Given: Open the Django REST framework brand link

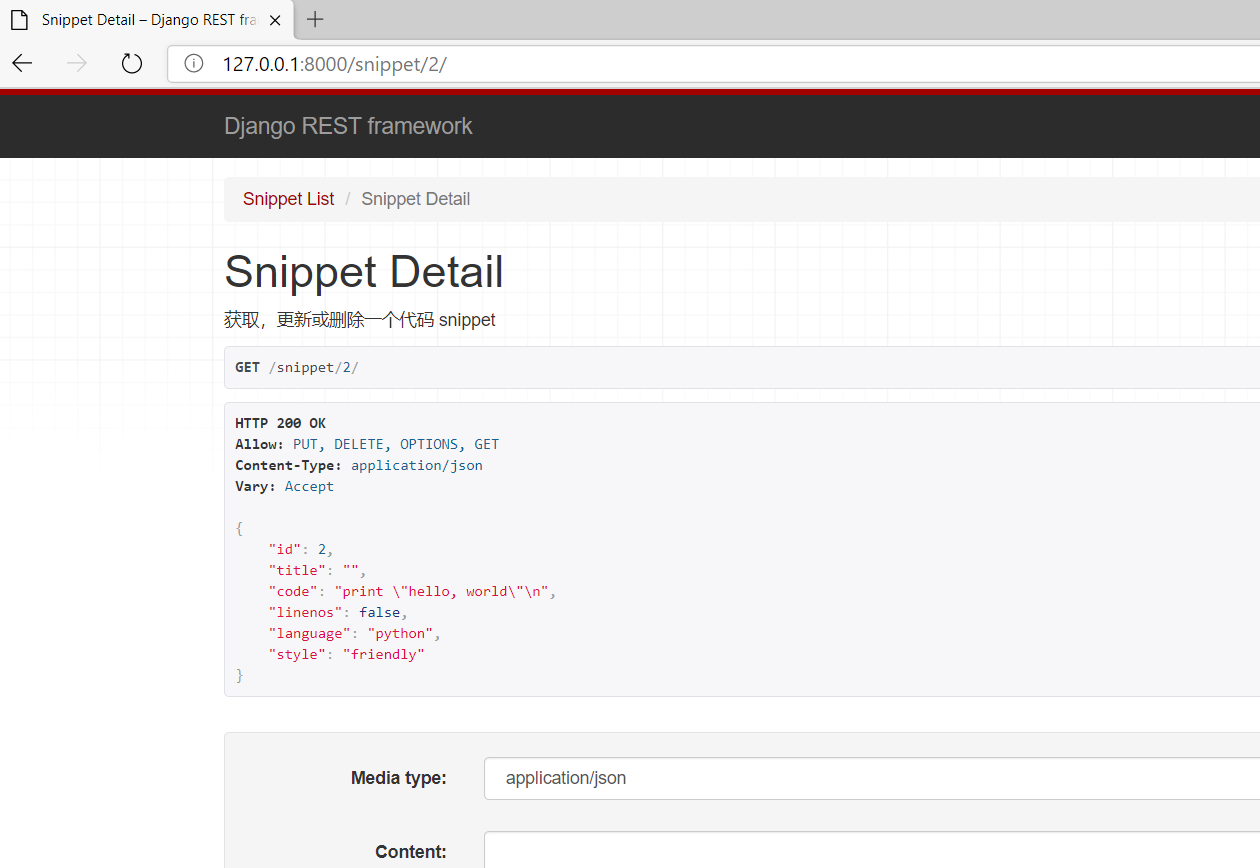Looking at the screenshot, I should pyautogui.click(x=348, y=126).
